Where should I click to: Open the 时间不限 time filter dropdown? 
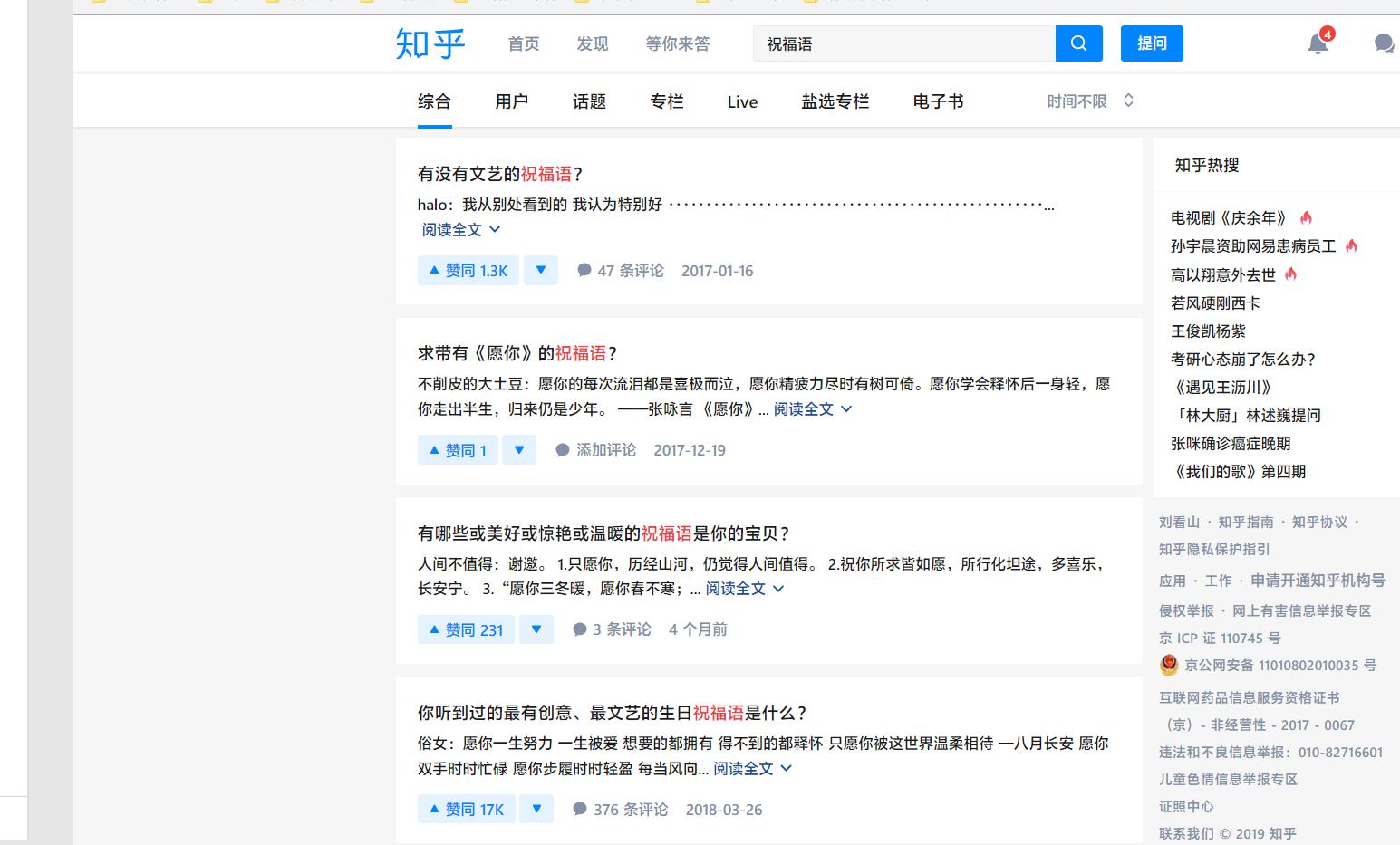pyautogui.click(x=1090, y=101)
